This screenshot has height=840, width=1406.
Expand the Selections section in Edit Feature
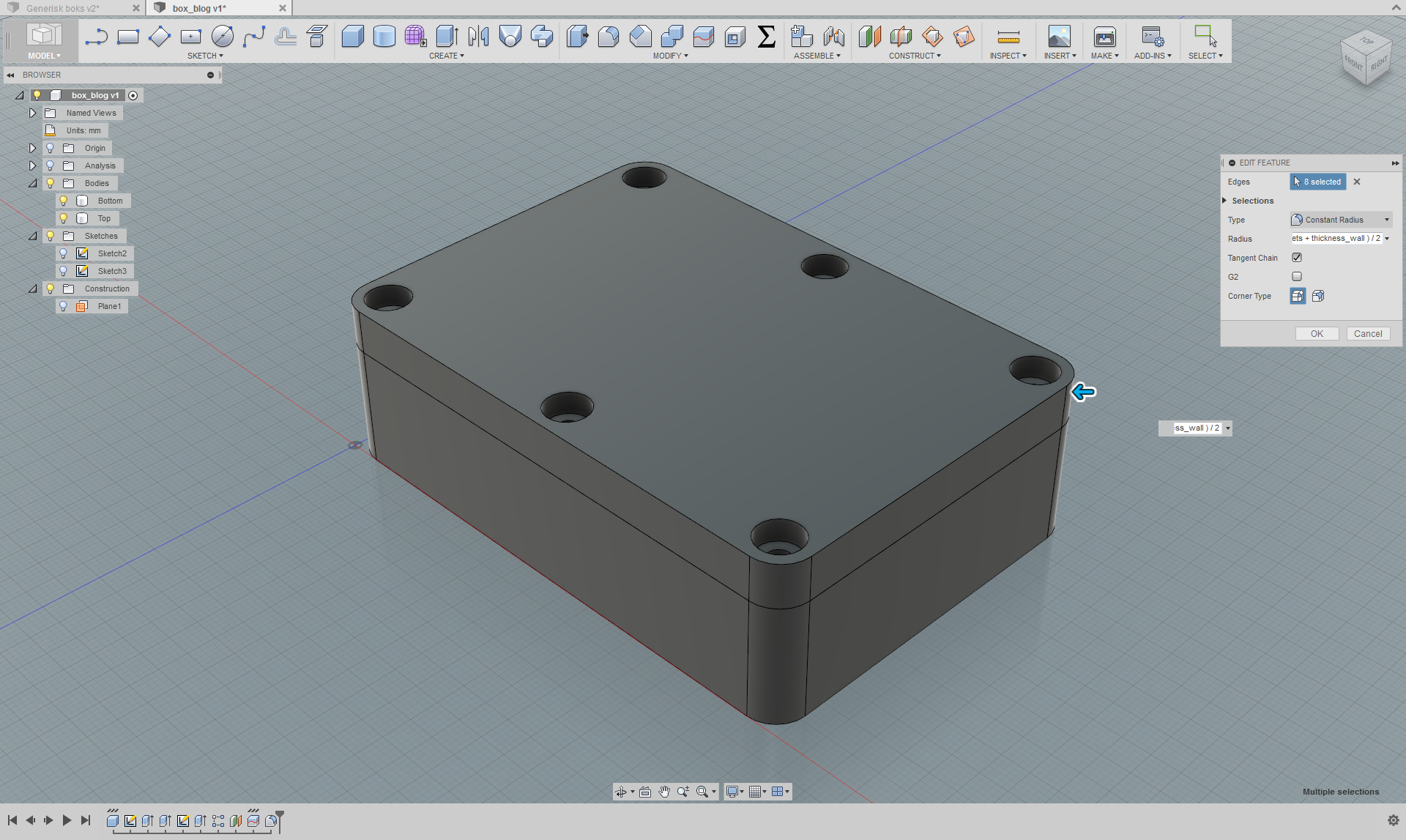[x=1224, y=201]
